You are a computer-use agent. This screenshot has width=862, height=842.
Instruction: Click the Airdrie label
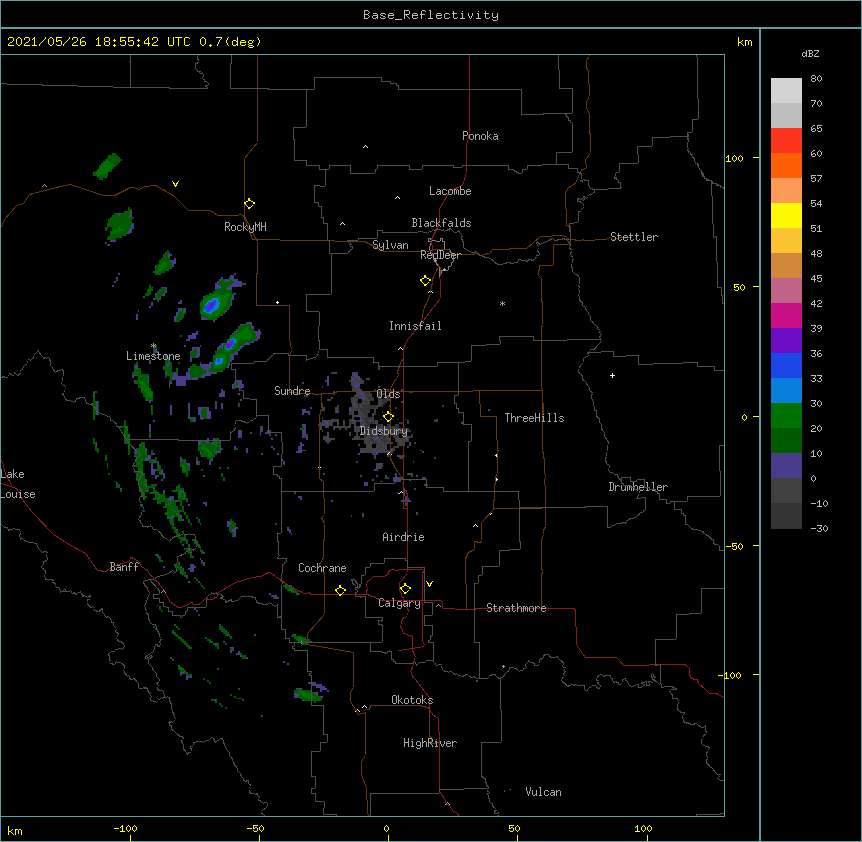[x=403, y=537]
